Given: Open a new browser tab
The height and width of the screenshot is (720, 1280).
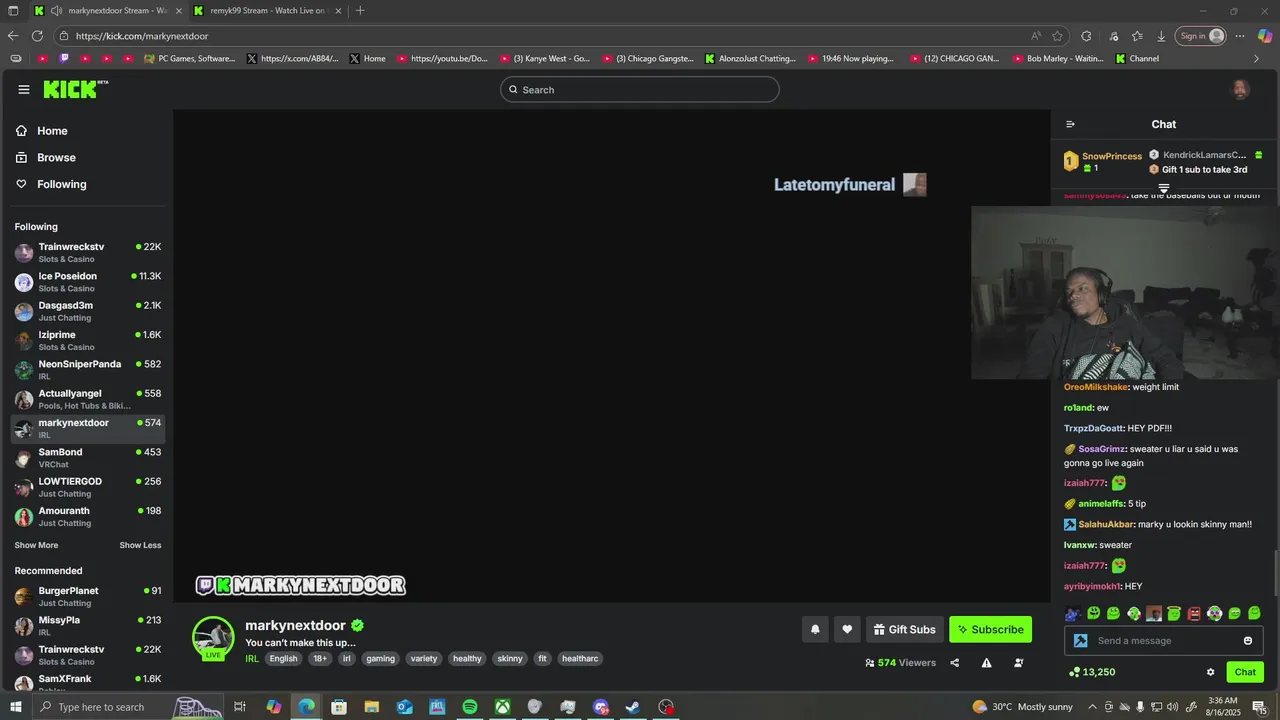Looking at the screenshot, I should pyautogui.click(x=360, y=11).
